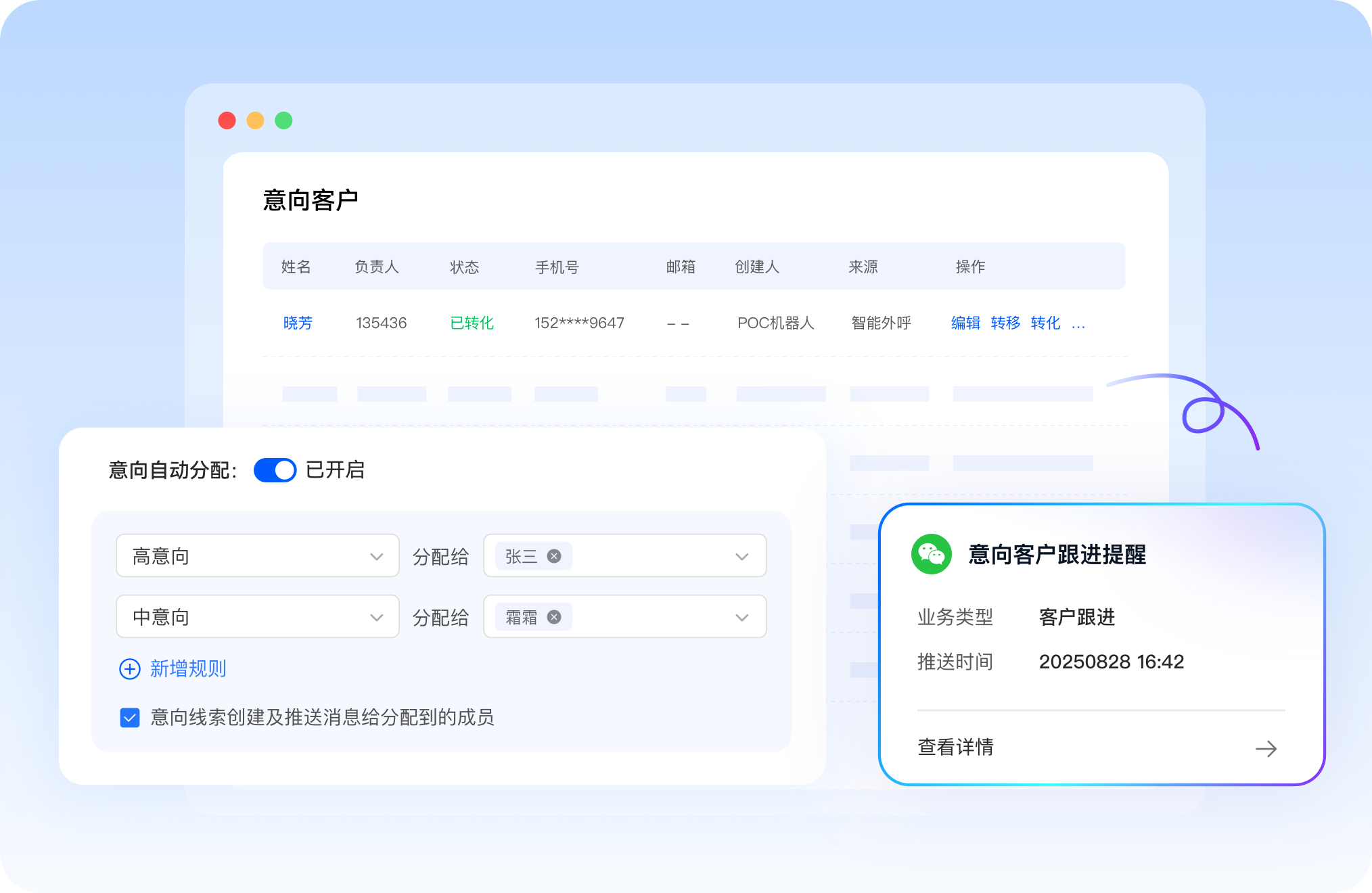Click the plus icon beside 新增规则
This screenshot has height=893, width=1372.
[x=129, y=669]
